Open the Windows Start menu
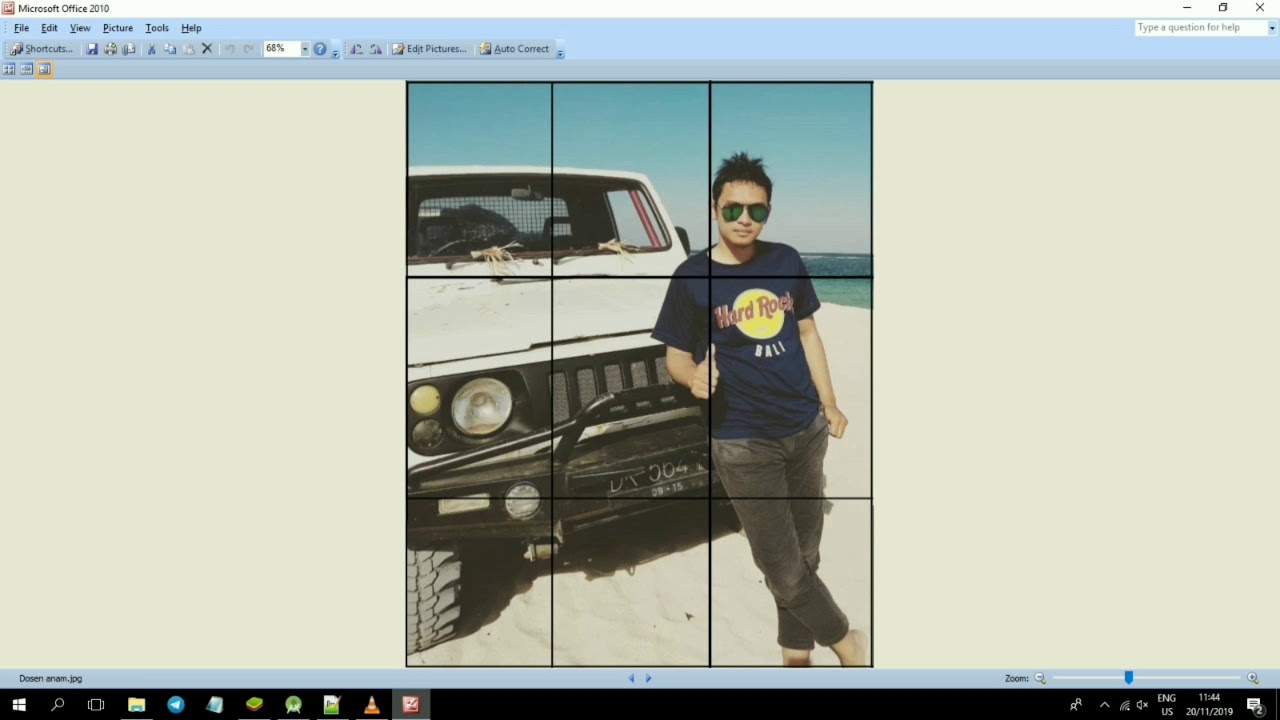1280x720 pixels. [x=19, y=705]
